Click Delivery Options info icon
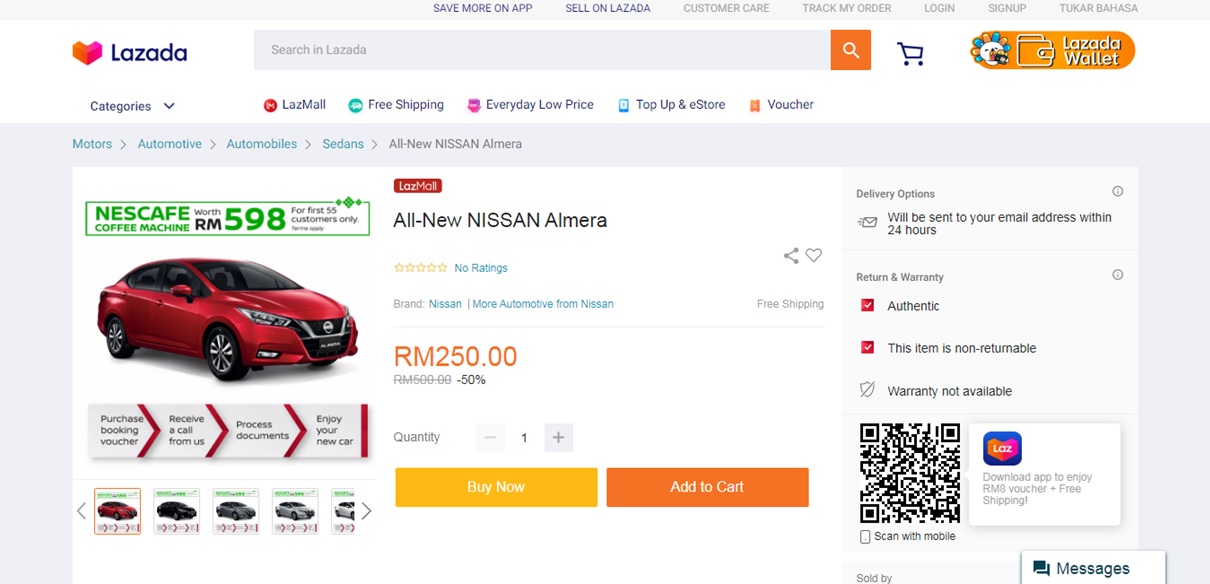This screenshot has height=584, width=1210. (x=1118, y=192)
